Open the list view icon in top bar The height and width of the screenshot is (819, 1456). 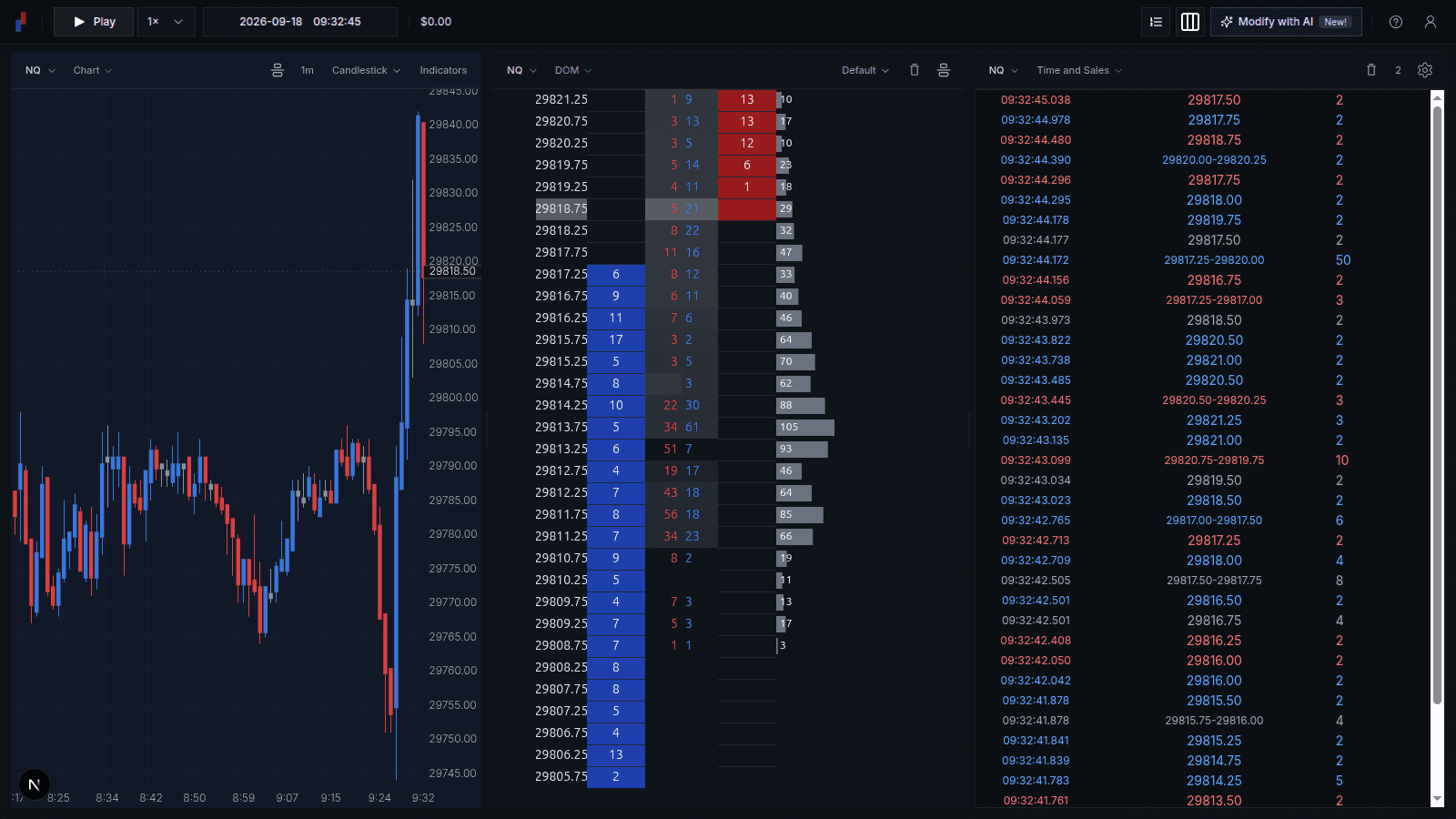[1156, 22]
